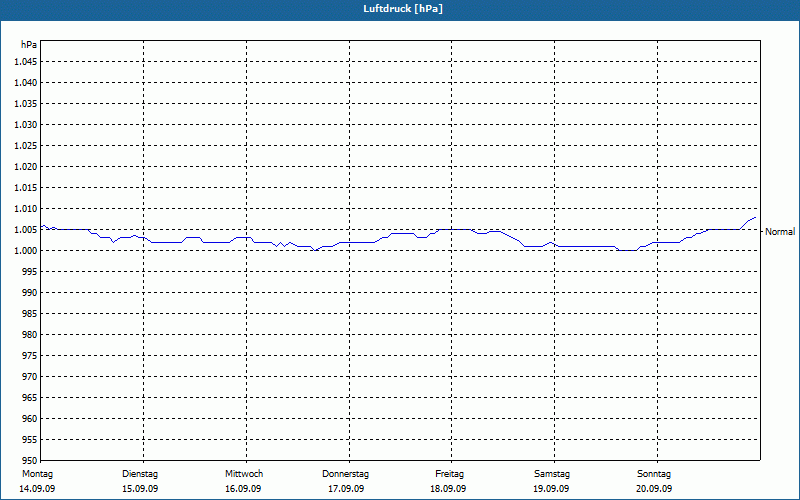
Task: Click the date 18.09.09
Action: coord(448,489)
